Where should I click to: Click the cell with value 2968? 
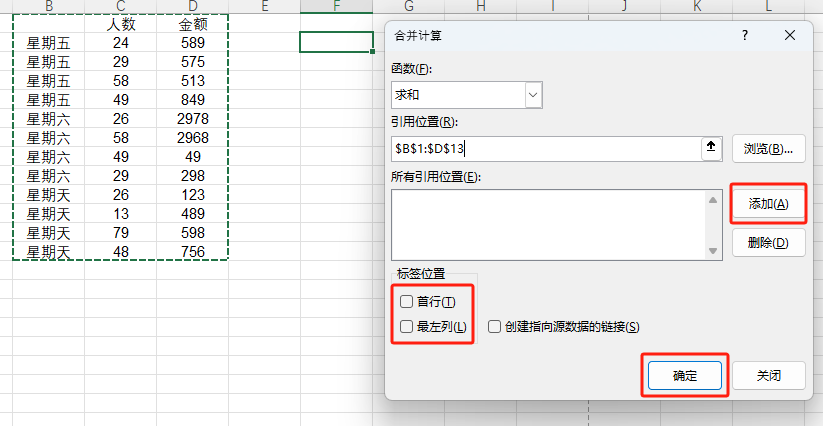point(193,137)
